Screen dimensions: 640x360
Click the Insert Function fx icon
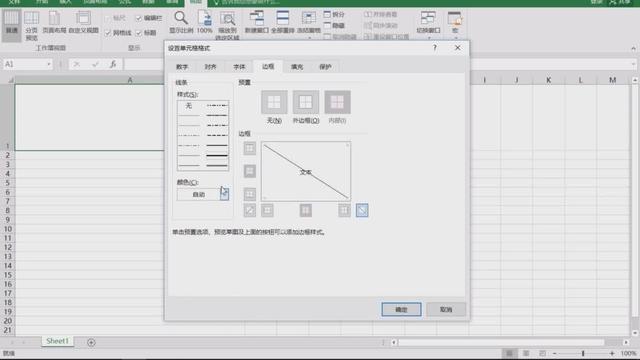113,64
